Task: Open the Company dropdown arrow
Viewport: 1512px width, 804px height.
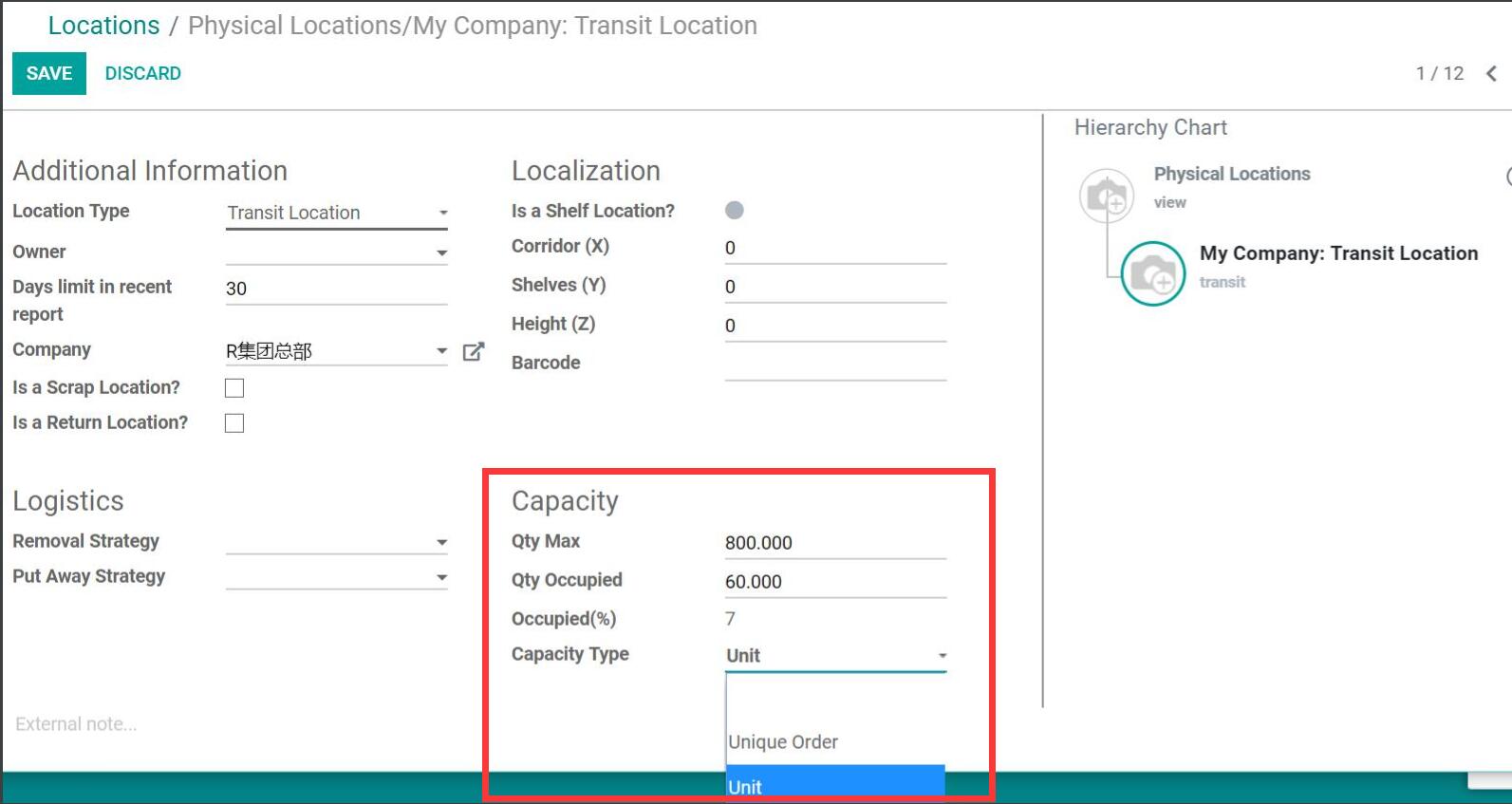Action: 441,351
